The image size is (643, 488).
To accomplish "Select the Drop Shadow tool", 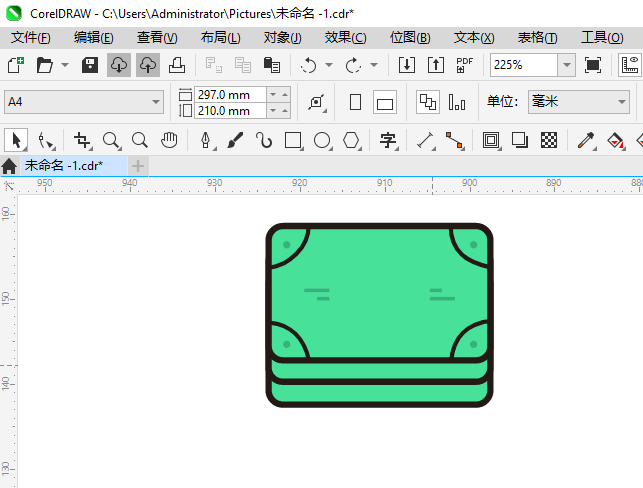I will 520,140.
